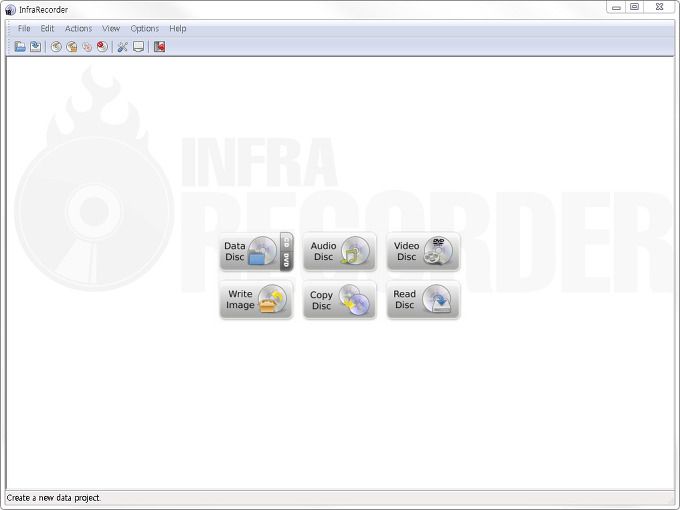Open the Actions menu
Viewport: 680px width, 510px height.
pyautogui.click(x=78, y=29)
